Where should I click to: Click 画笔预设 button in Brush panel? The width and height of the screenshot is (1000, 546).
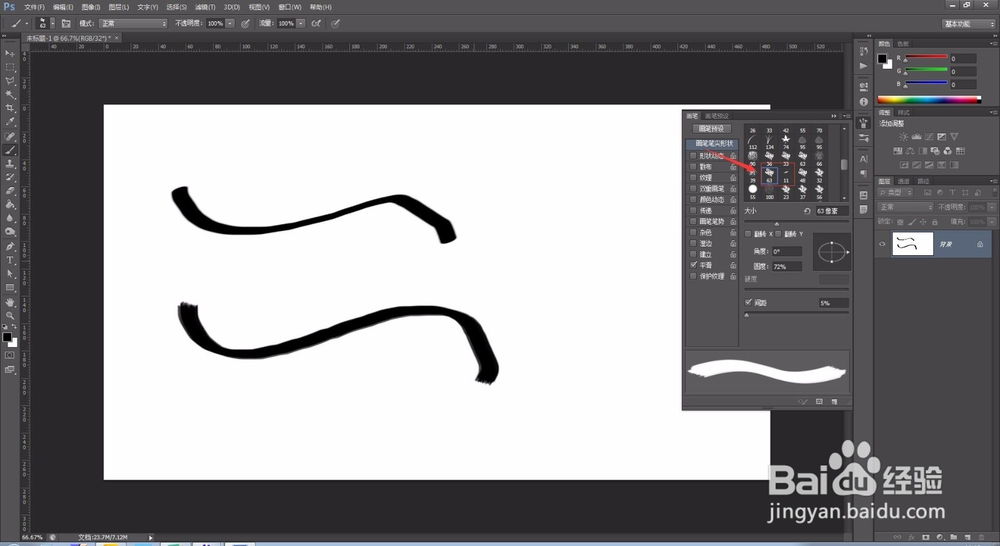pos(711,129)
